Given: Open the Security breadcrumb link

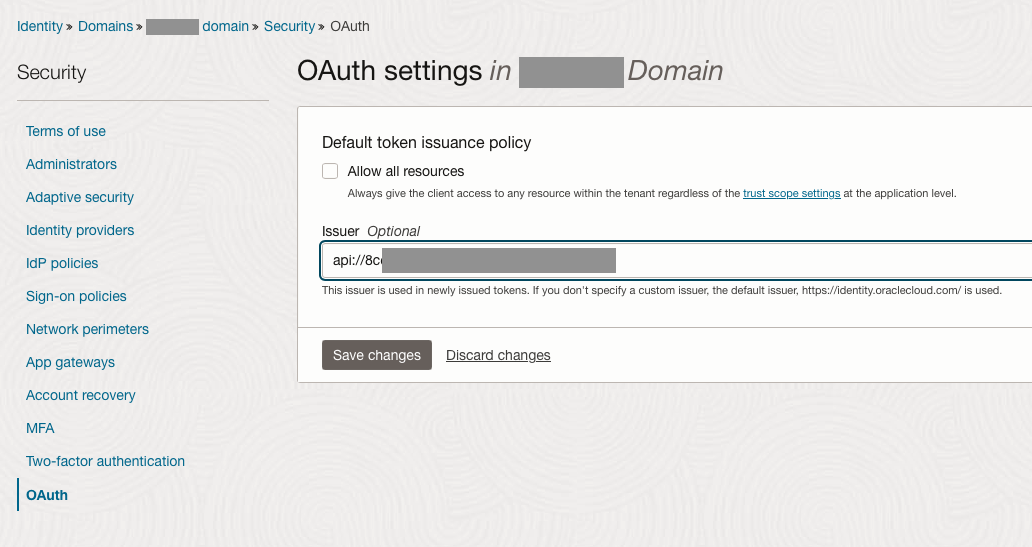Looking at the screenshot, I should tap(289, 26).
